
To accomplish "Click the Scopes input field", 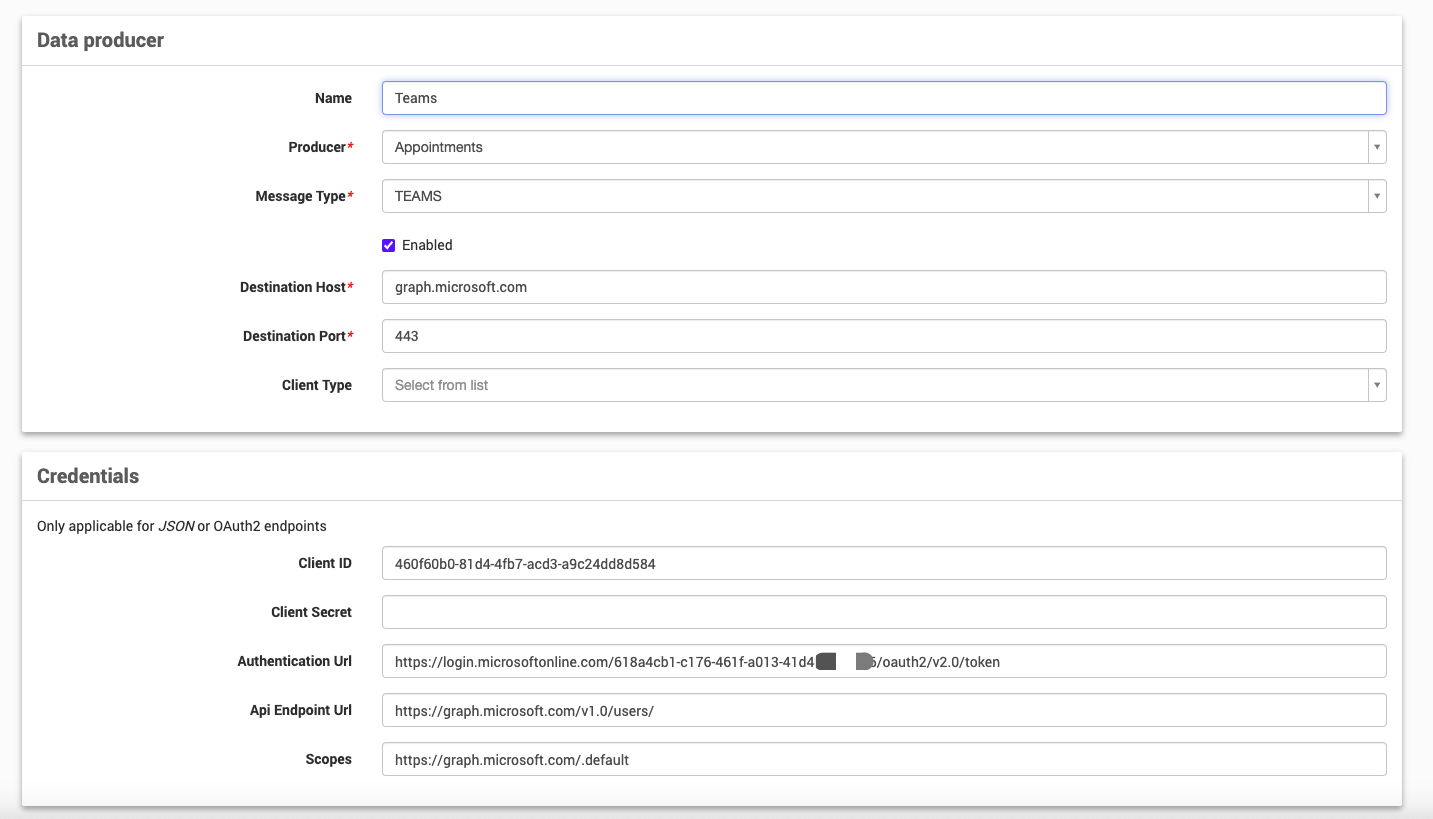I will click(883, 759).
